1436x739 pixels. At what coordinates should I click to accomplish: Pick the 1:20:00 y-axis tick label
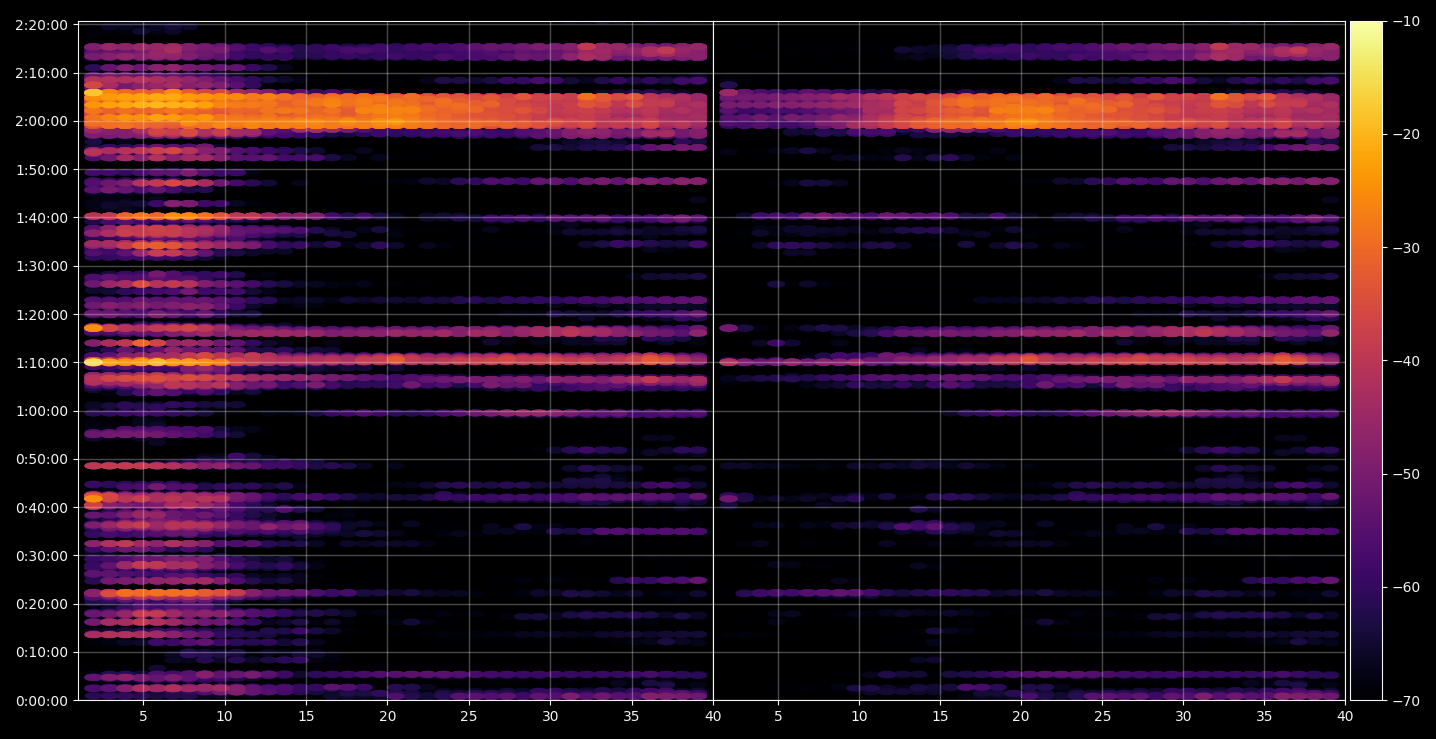[x=42, y=314]
